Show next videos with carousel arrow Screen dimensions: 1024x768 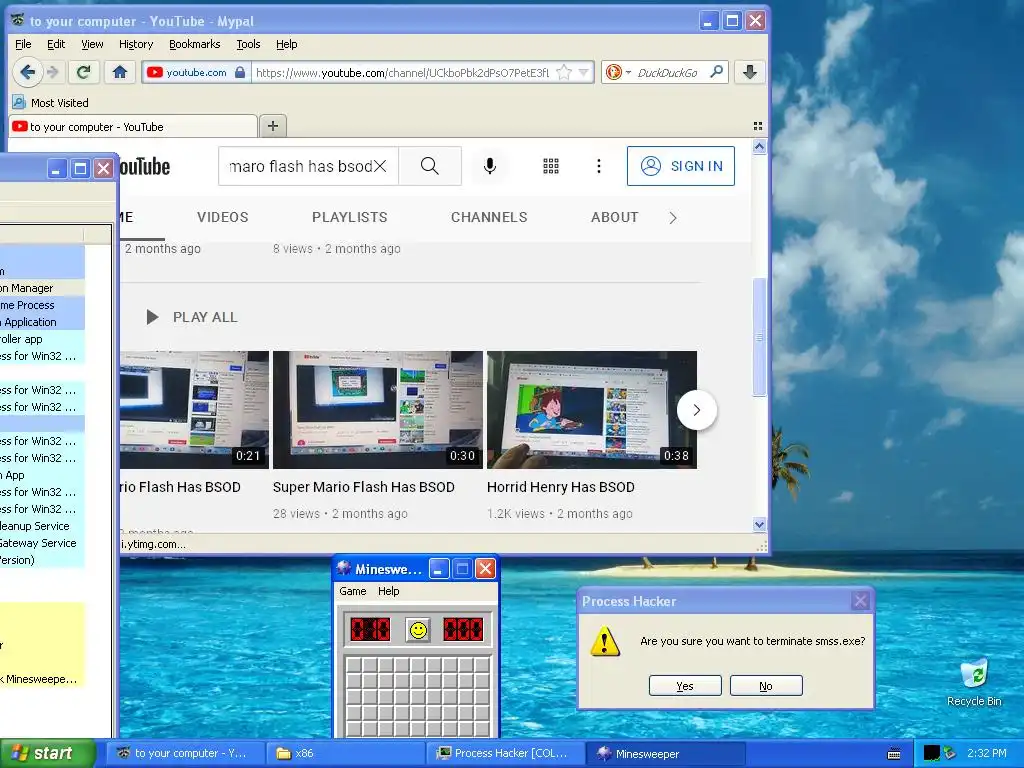click(696, 410)
